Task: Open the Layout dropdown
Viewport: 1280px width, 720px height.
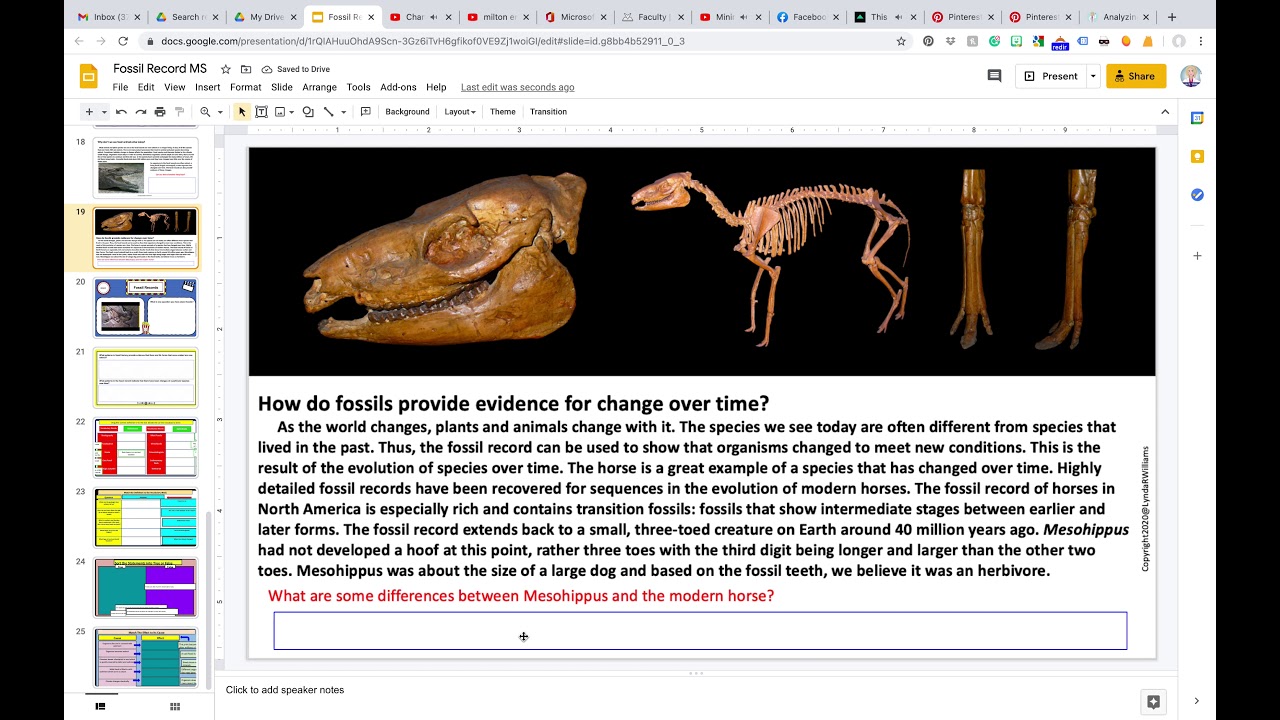Action: pos(459,111)
